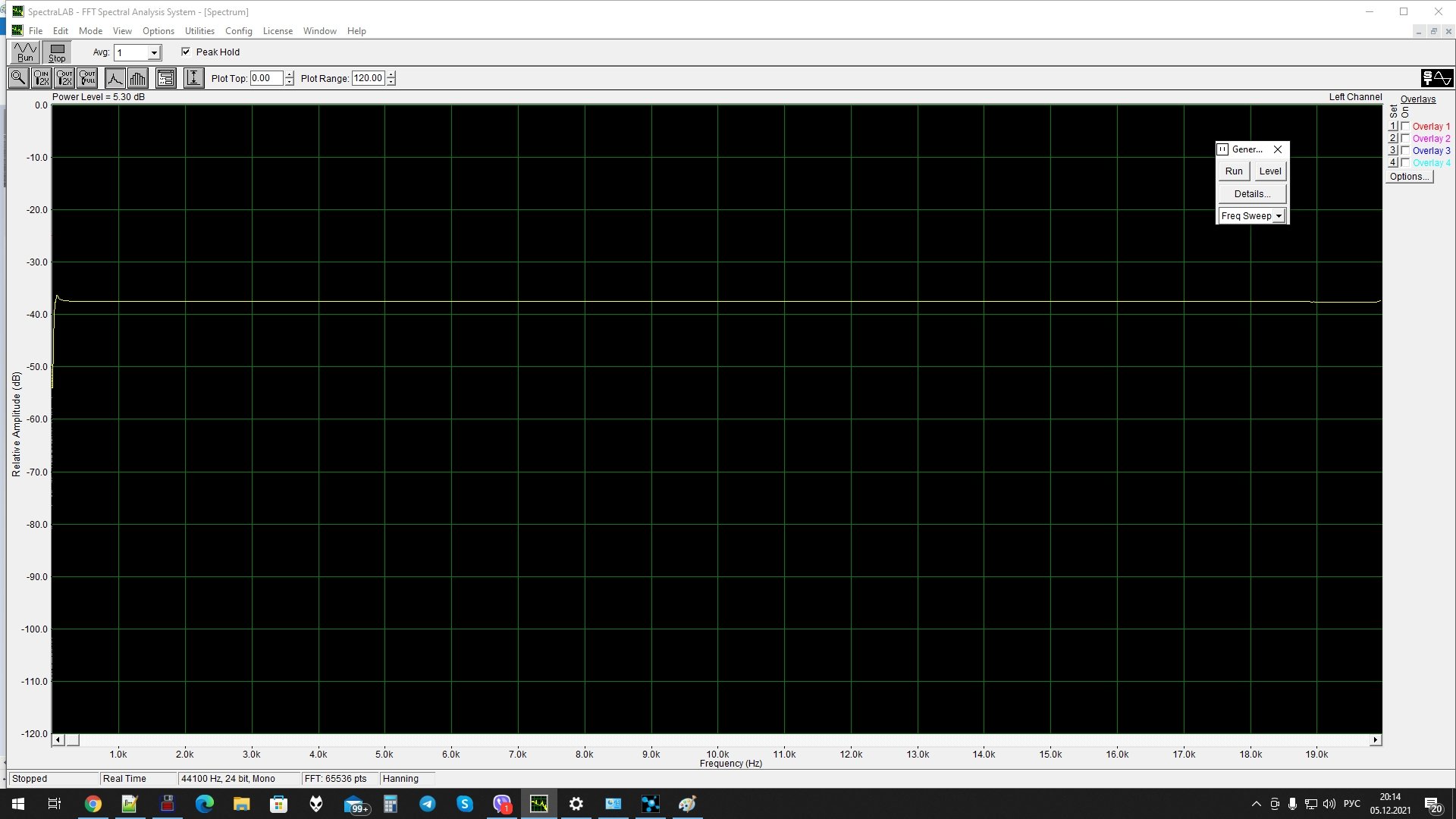Click the Zoom Out 2X icon

click(64, 78)
